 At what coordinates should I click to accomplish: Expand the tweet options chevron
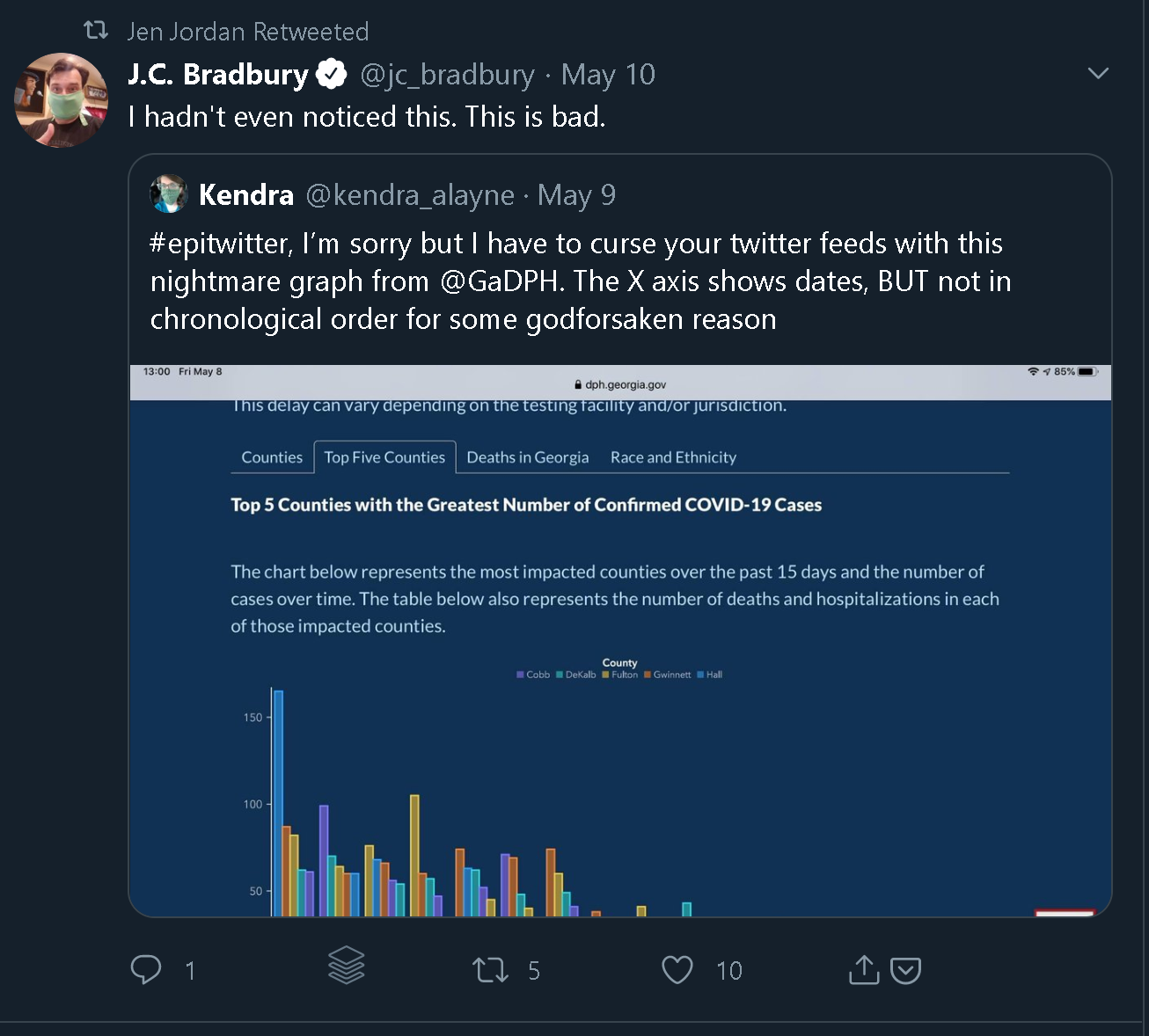[x=1098, y=73]
